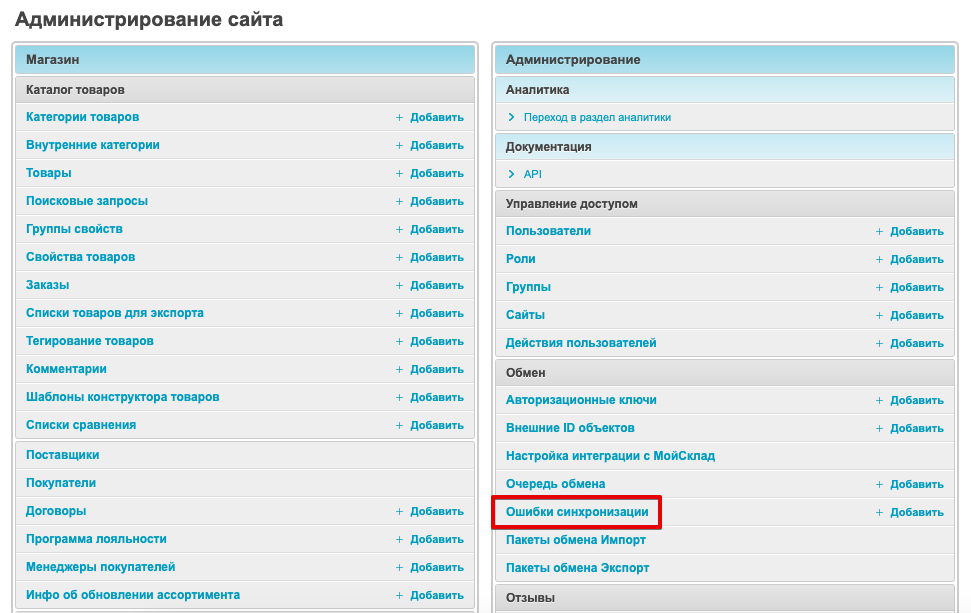Click the chevron before Переход в раздел аналитики
The image size is (971, 613).
512,117
